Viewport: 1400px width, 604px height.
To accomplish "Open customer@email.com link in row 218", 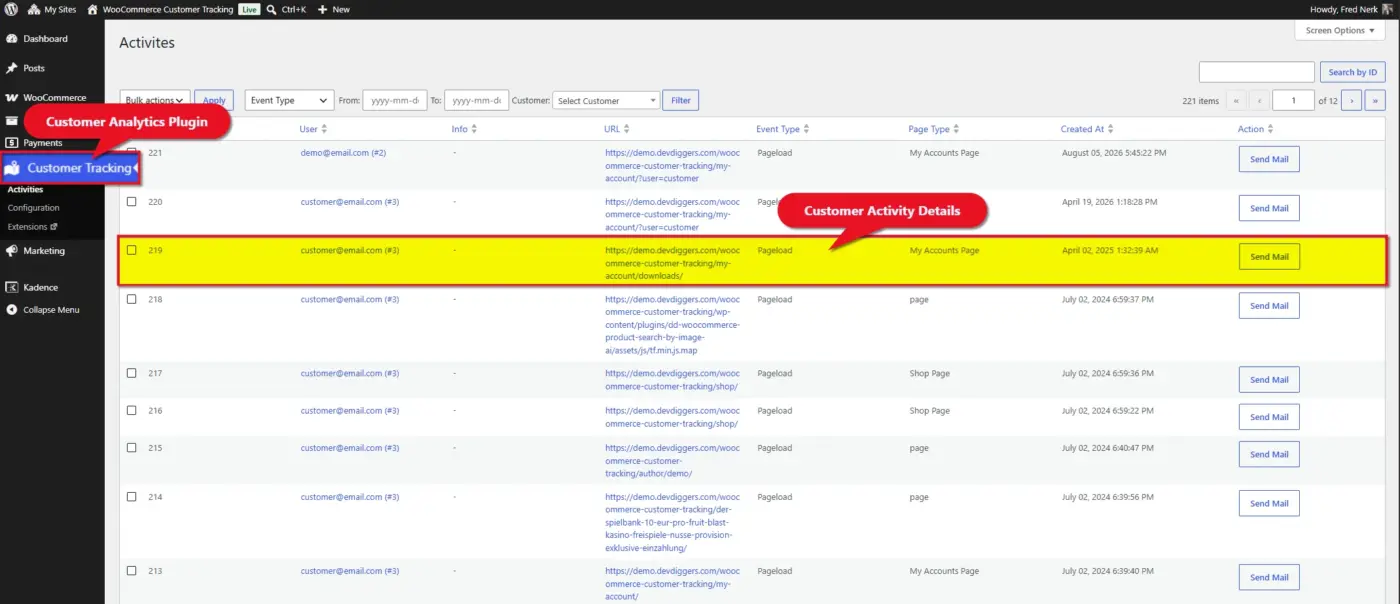I will click(x=349, y=299).
